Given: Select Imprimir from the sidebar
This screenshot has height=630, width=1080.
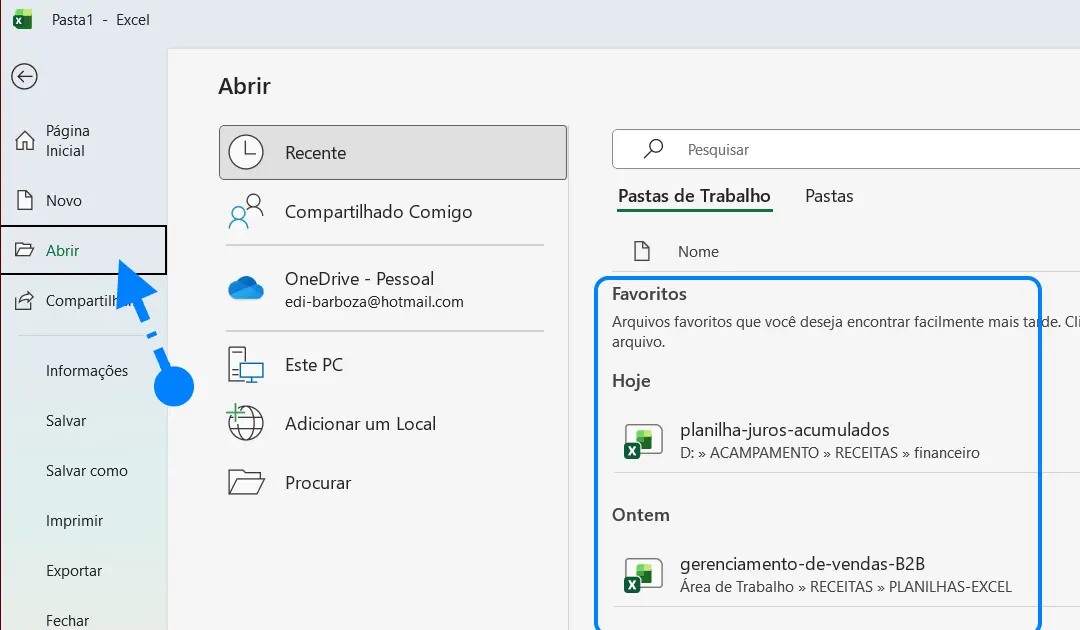Looking at the screenshot, I should coord(73,520).
